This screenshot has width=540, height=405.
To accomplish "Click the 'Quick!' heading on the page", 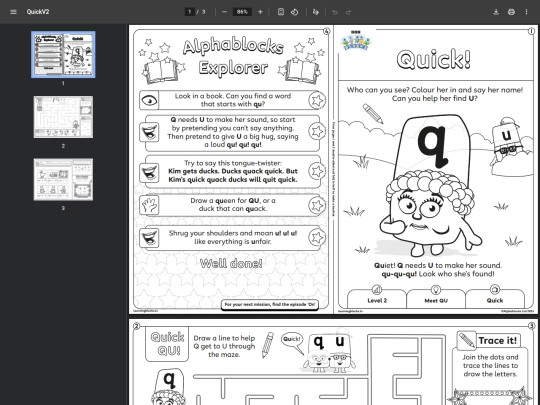I will 434,60.
